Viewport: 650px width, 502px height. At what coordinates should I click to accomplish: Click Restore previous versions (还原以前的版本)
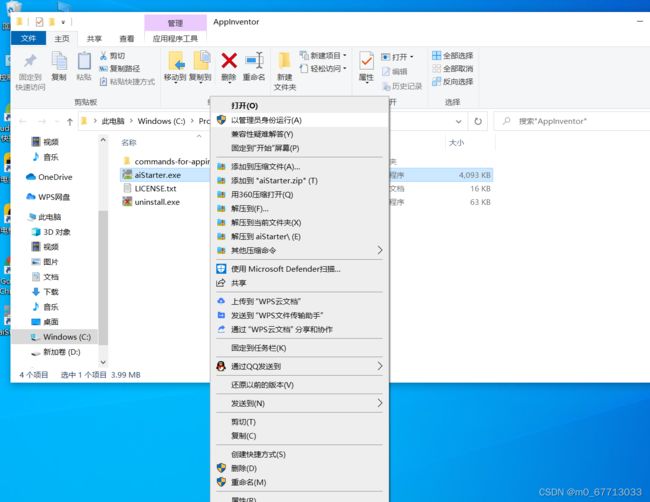tap(299, 385)
